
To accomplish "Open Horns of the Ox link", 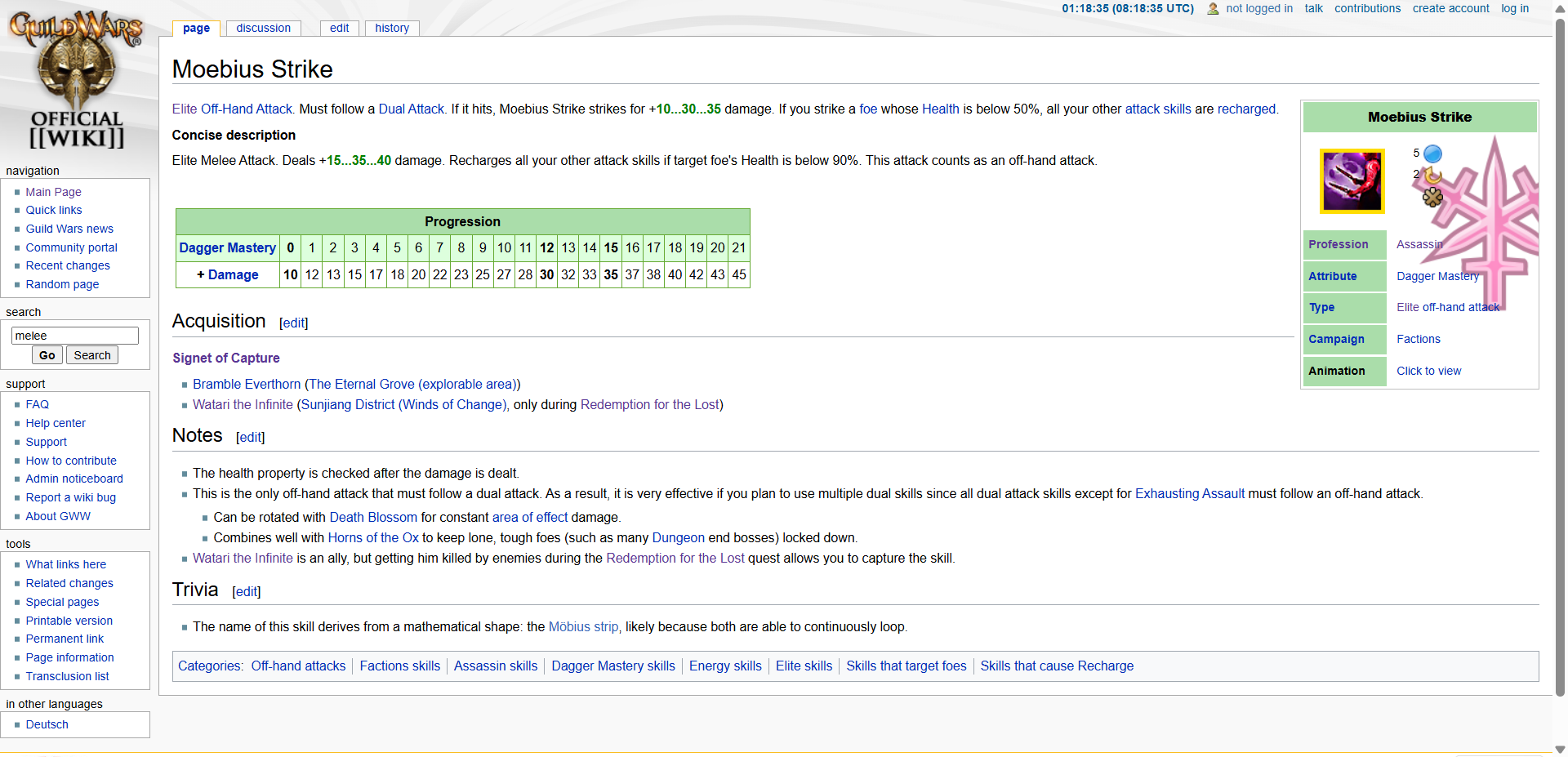I will [x=373, y=537].
